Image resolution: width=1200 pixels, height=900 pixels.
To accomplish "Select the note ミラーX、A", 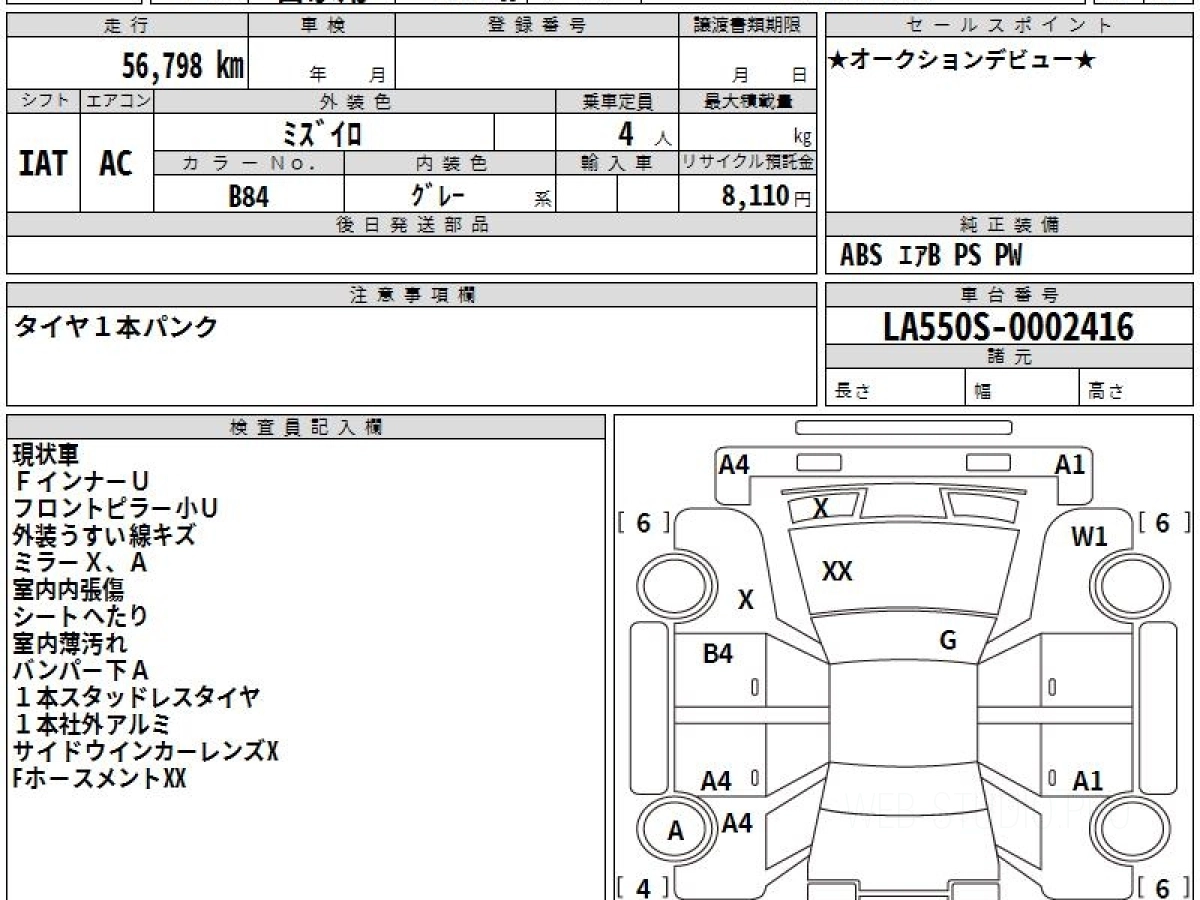I will coord(80,563).
